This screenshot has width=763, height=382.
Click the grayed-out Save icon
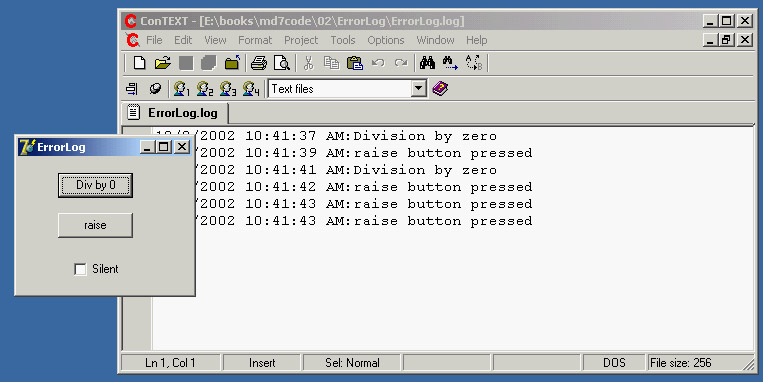[x=186, y=63]
